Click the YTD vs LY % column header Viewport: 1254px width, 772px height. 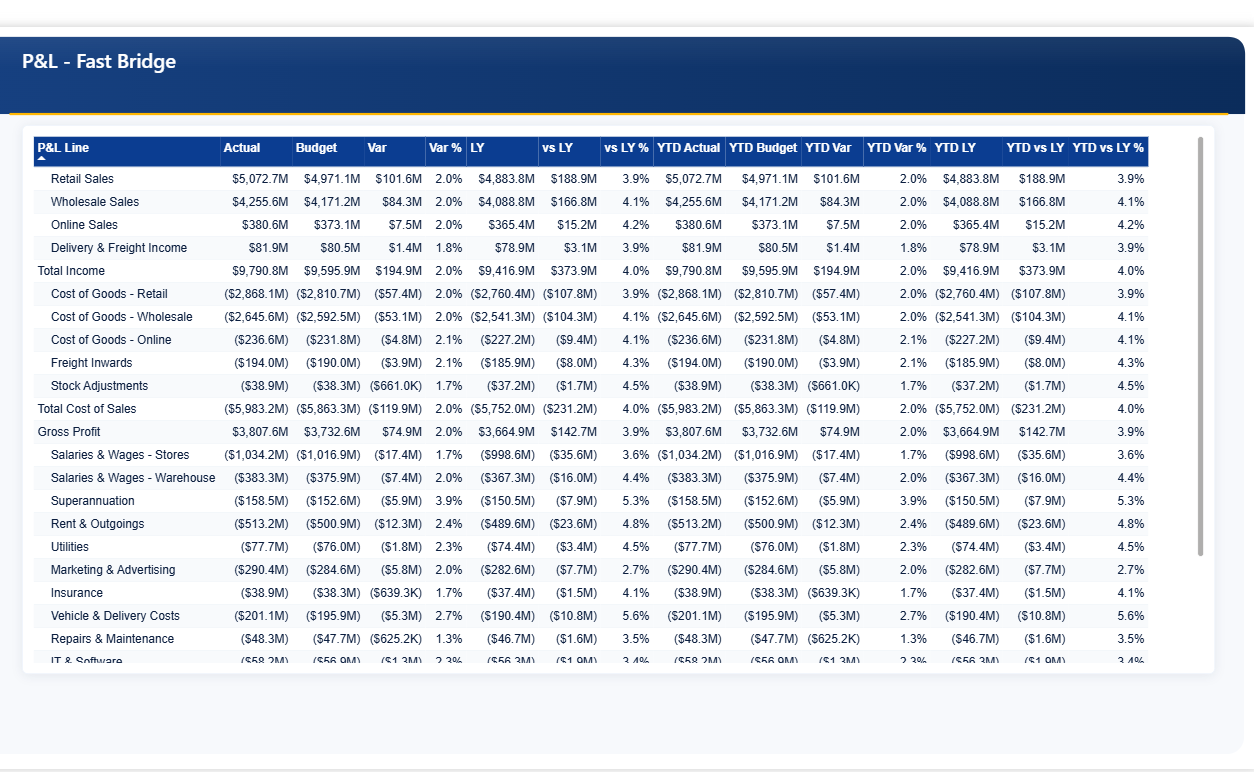[1108, 151]
